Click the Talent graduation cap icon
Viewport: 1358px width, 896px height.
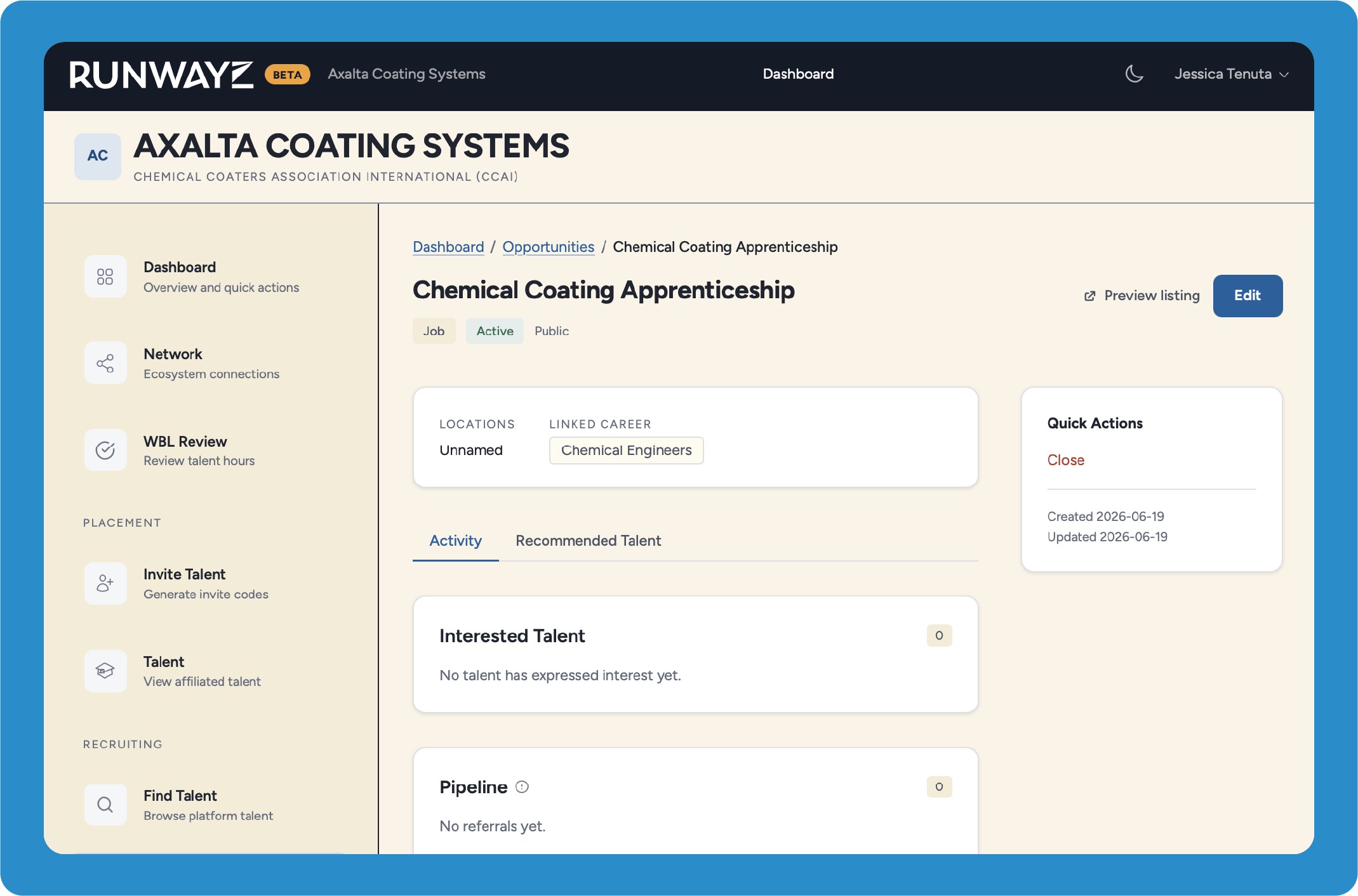(105, 671)
